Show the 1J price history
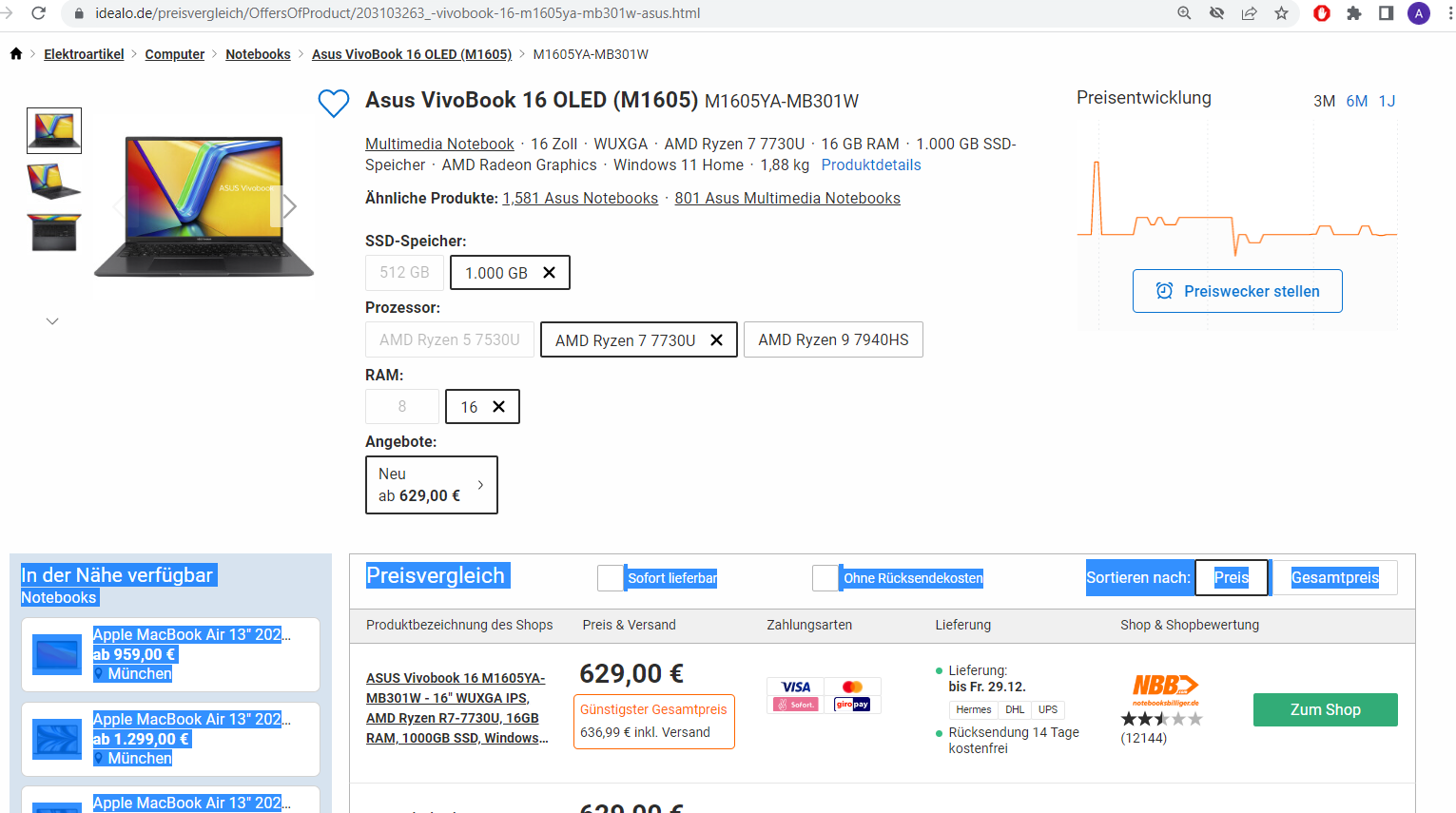1456x813 pixels. (x=1388, y=101)
